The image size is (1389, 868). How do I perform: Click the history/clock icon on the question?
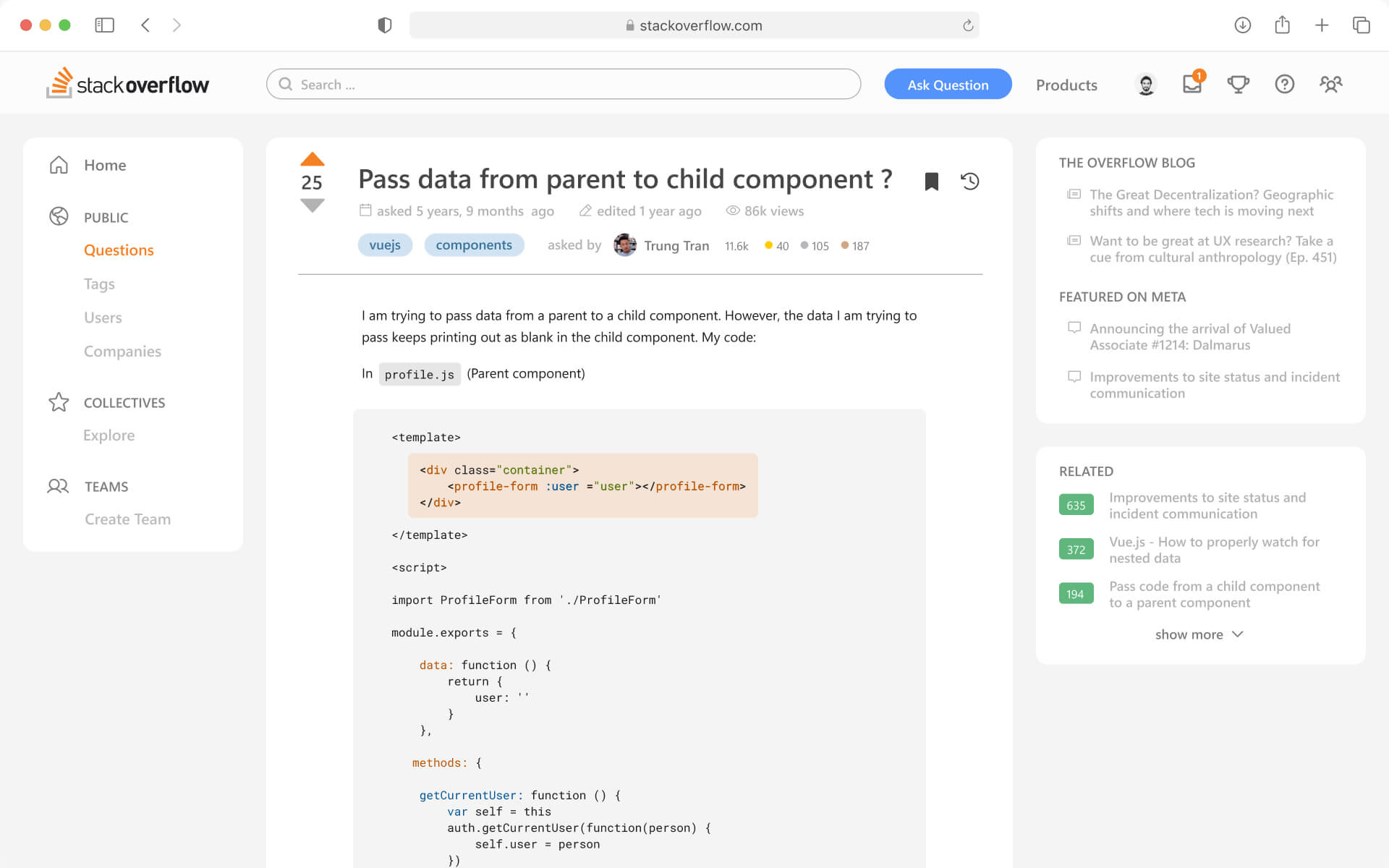tap(967, 181)
